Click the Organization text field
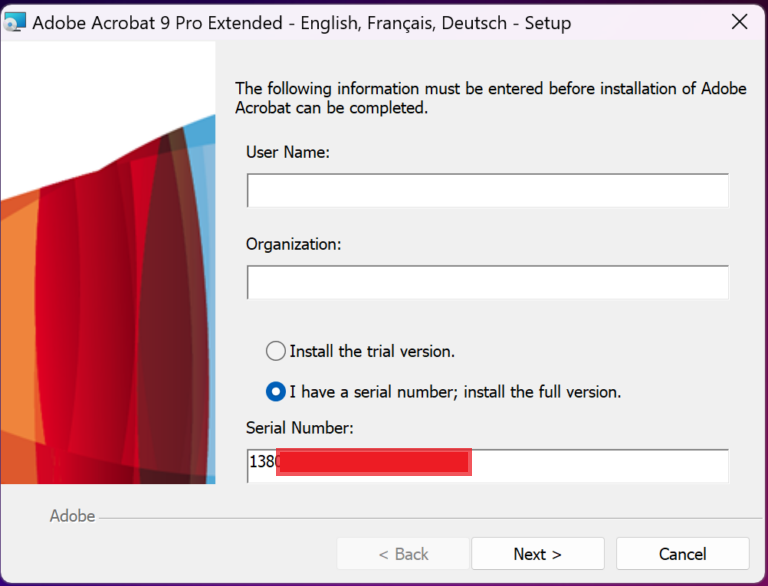The width and height of the screenshot is (768, 586). [x=487, y=282]
